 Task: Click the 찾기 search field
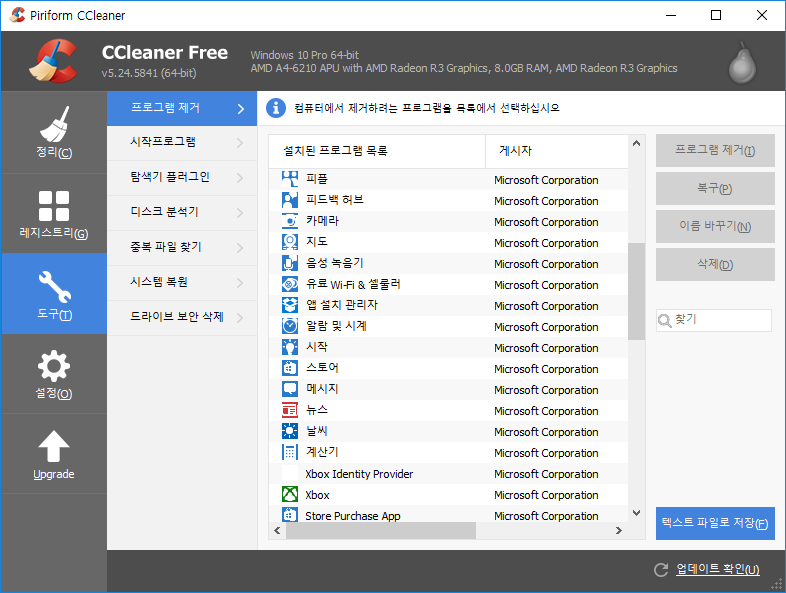tap(714, 320)
